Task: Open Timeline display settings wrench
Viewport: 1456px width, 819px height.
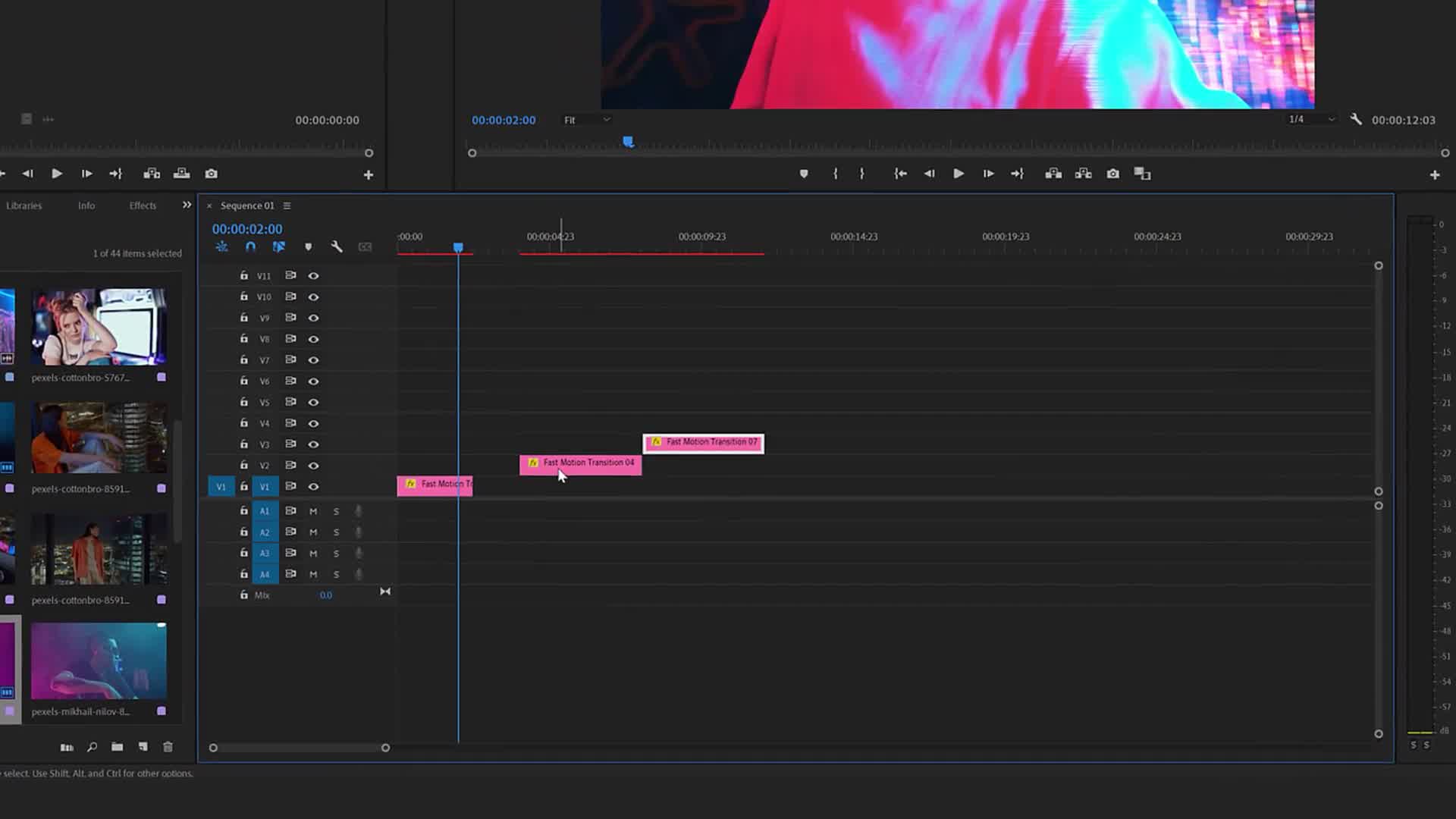Action: 337,246
